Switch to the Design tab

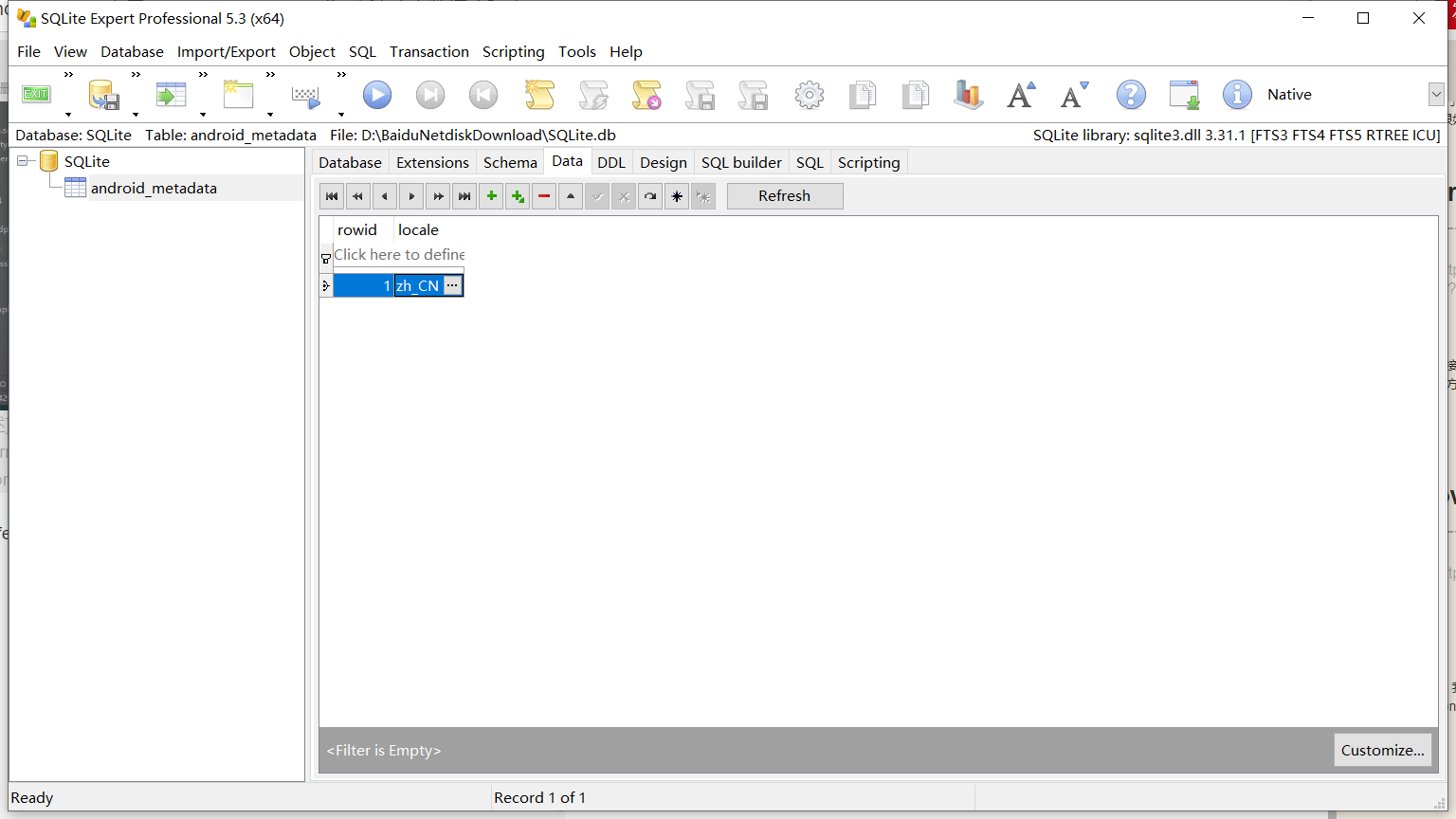click(x=664, y=162)
